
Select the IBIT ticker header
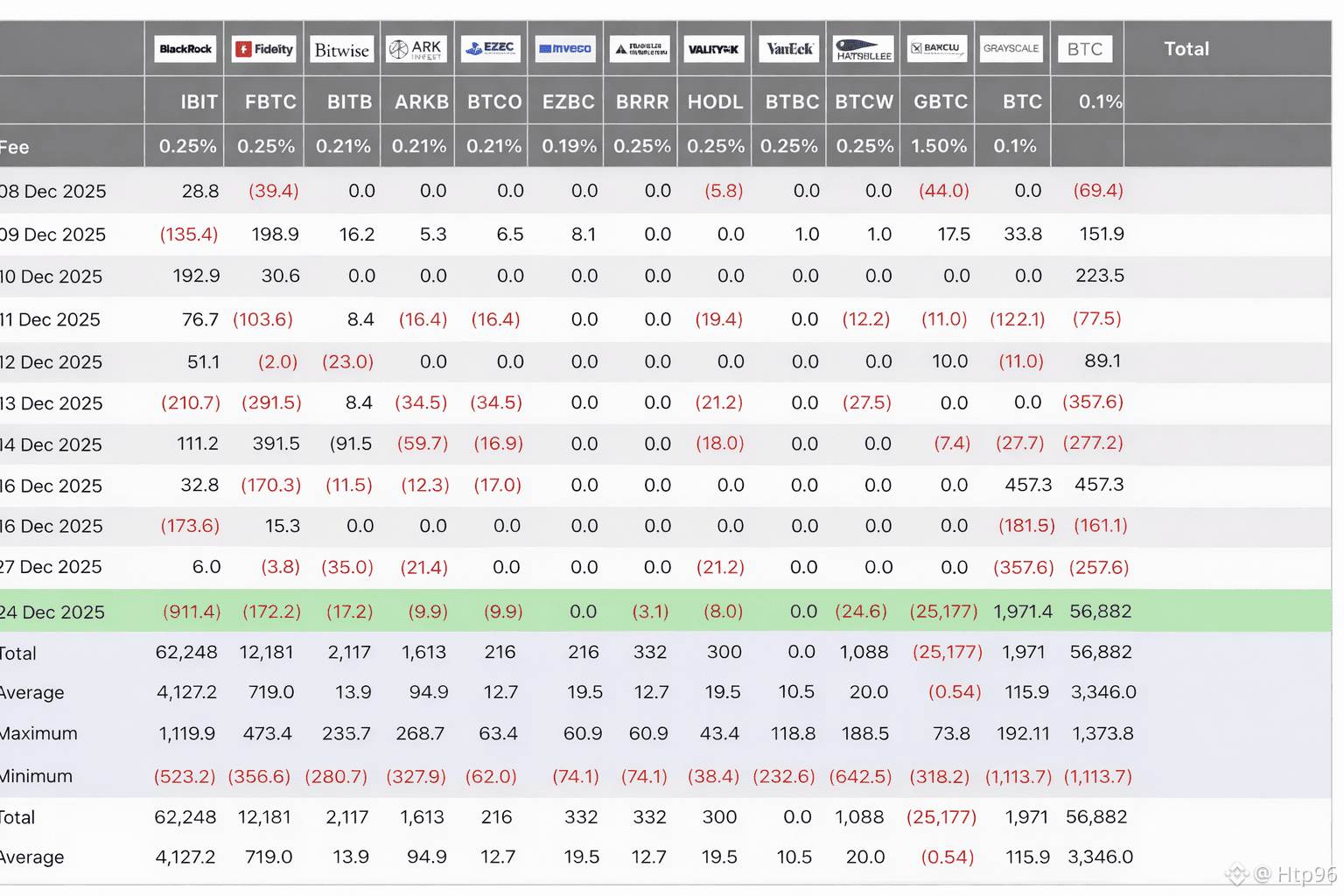pos(199,101)
